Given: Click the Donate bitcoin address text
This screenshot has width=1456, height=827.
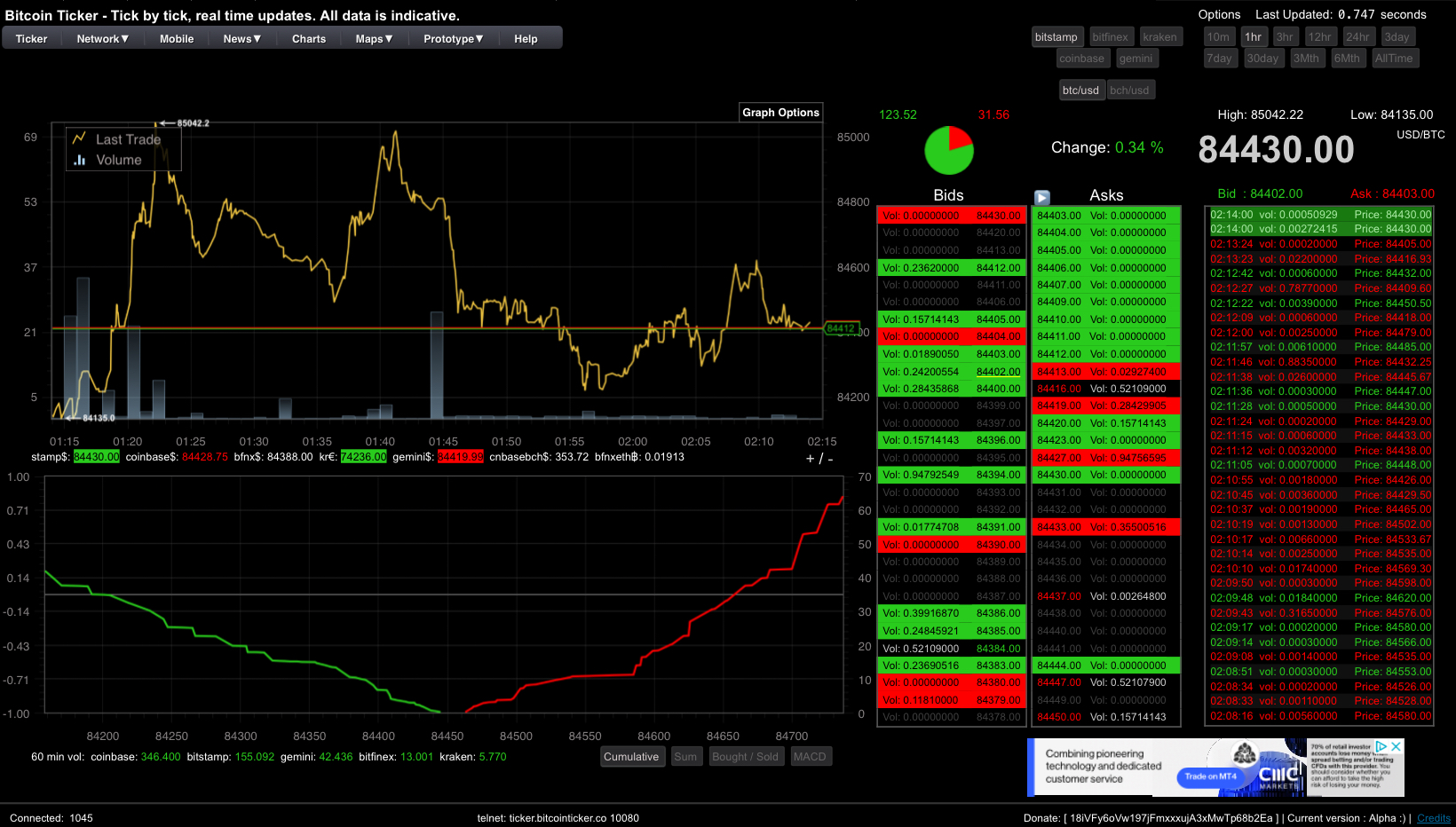Looking at the screenshot, I should click(x=1172, y=818).
